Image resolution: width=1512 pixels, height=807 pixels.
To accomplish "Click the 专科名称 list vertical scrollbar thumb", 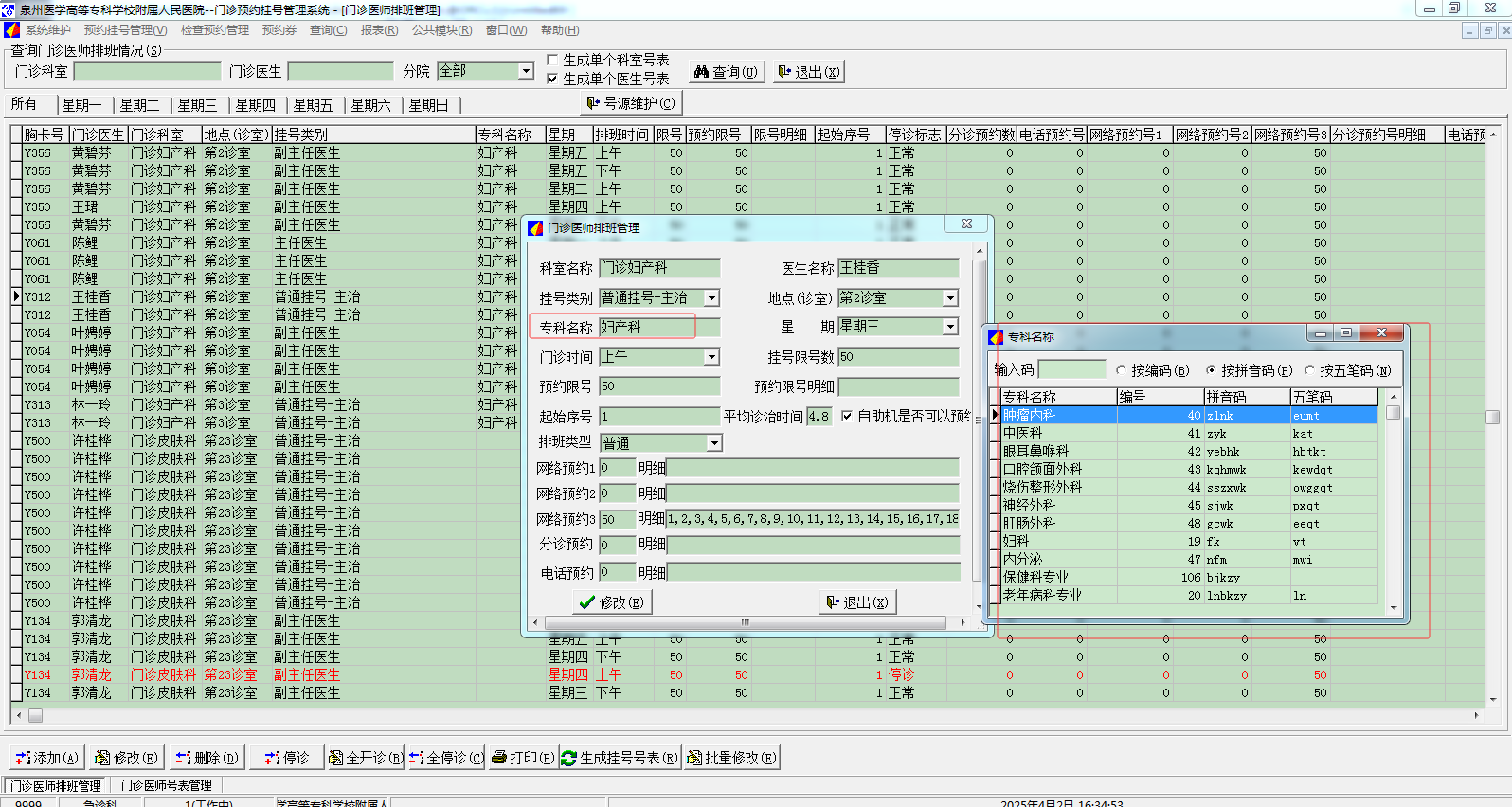I will click(1393, 413).
